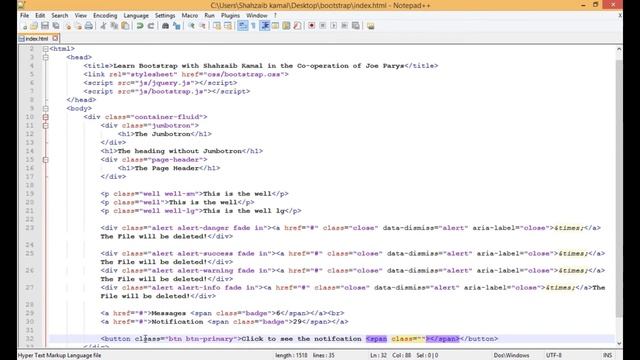Image resolution: width=640 pixels, height=360 pixels.
Task: Click Run Macro Multiple Times icon
Action: [344, 26]
